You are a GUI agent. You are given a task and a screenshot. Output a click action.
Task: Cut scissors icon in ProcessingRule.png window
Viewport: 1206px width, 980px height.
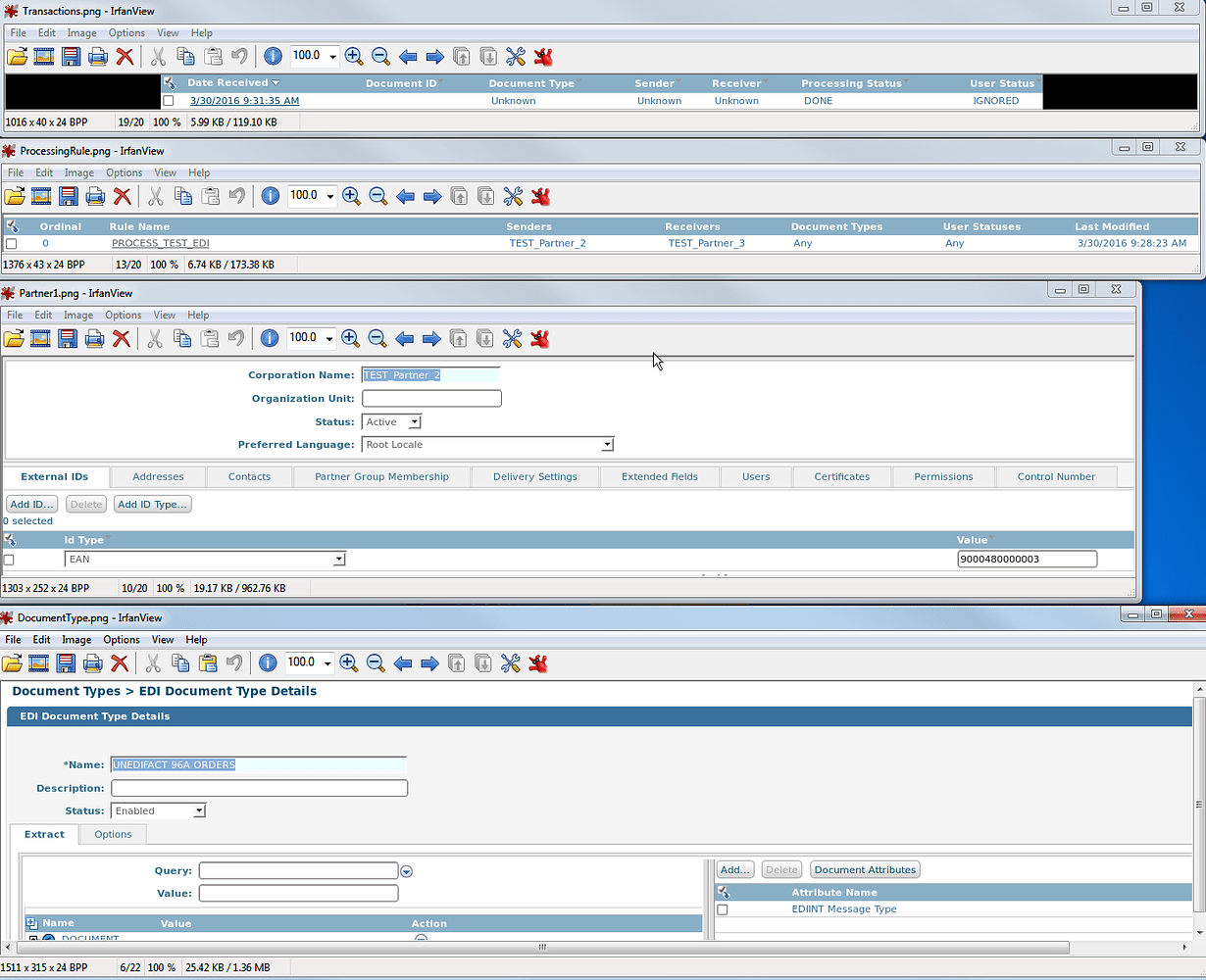155,197
